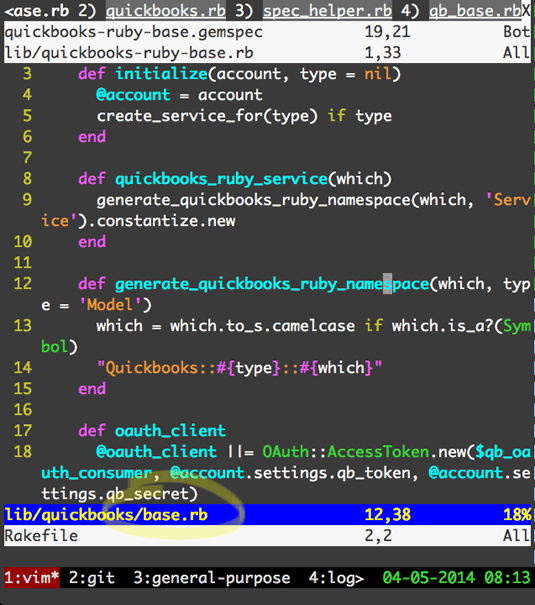Click the 'Model' string literal
Image resolution: width=535 pixels, height=605 pixels.
point(110,305)
